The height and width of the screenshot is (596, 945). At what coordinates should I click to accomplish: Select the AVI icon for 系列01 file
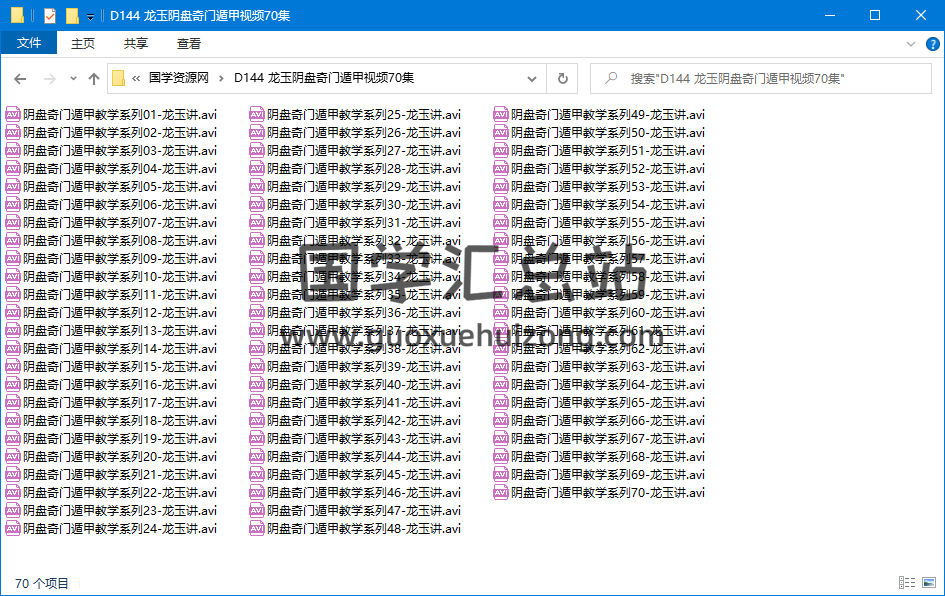click(13, 114)
